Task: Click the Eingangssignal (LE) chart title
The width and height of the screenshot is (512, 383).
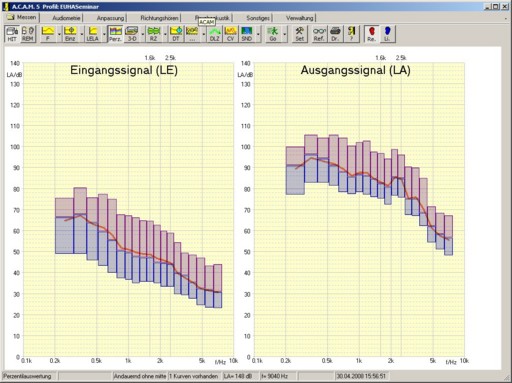Action: coord(124,70)
